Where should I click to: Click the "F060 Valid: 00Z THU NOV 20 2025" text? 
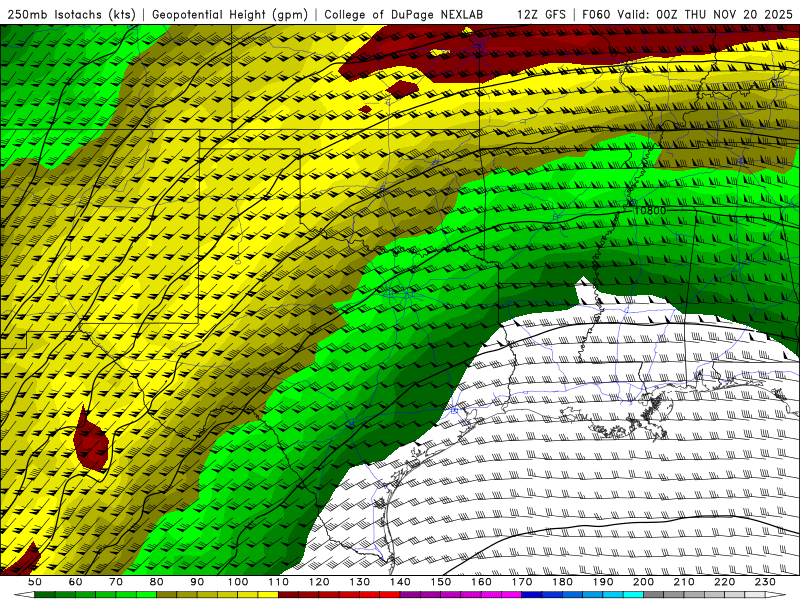click(x=687, y=14)
